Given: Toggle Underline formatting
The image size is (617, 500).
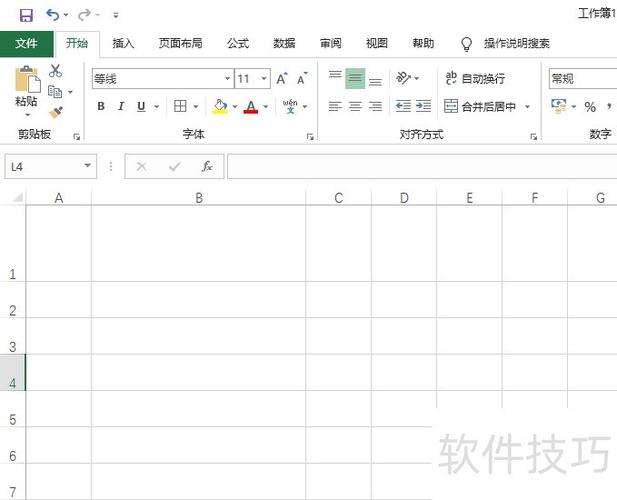Looking at the screenshot, I should [x=141, y=106].
